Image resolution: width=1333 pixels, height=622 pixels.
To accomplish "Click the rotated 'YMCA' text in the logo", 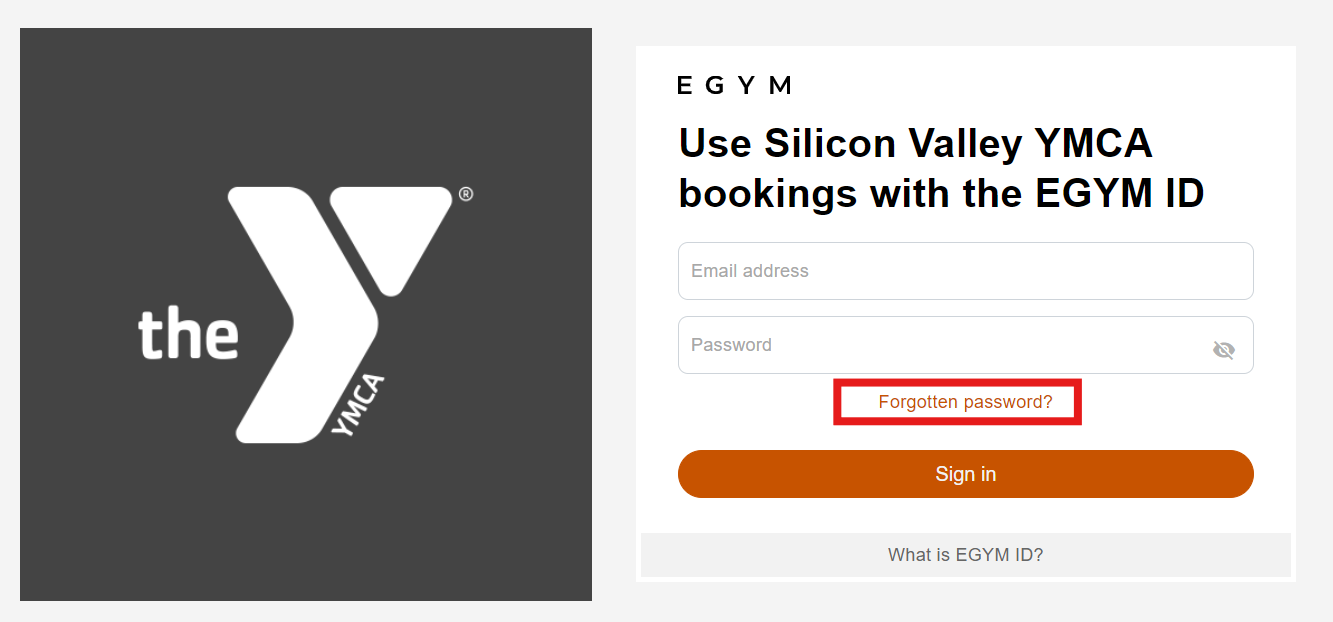I will (x=358, y=405).
